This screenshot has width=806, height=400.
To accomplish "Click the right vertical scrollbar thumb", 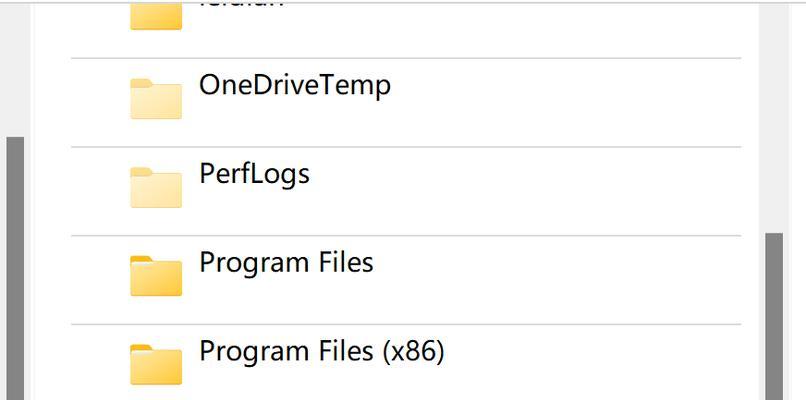I will [x=774, y=316].
